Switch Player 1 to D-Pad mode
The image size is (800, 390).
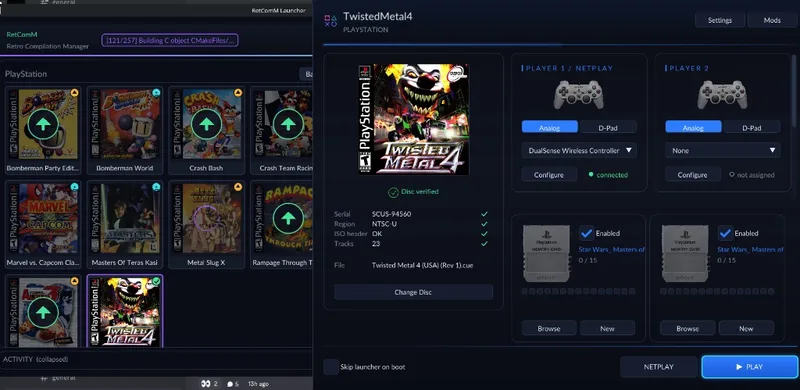(x=608, y=127)
